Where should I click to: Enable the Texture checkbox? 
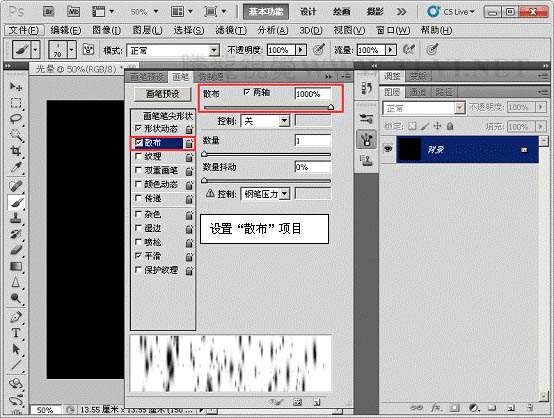pos(138,156)
